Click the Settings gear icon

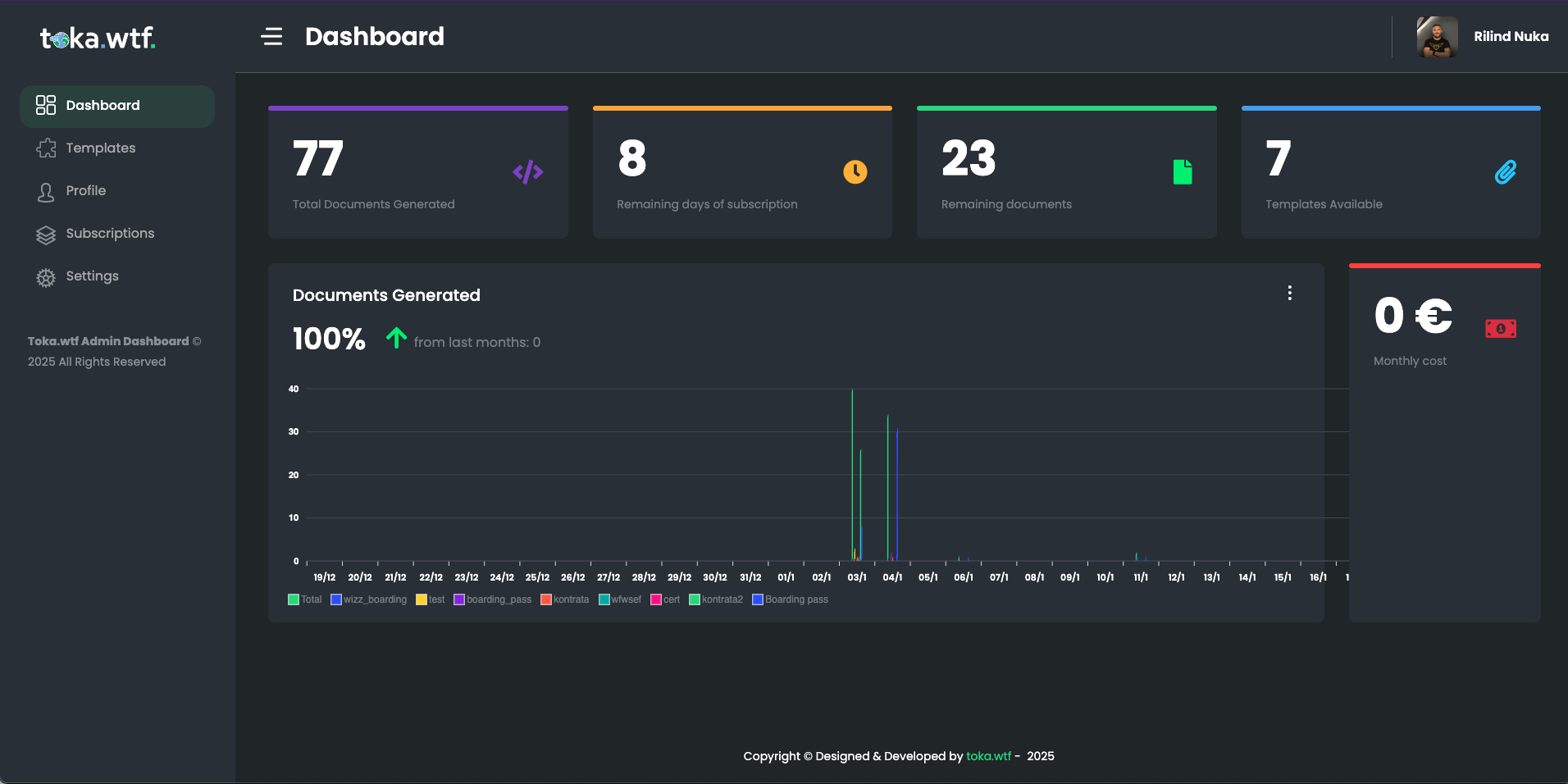coord(46,278)
